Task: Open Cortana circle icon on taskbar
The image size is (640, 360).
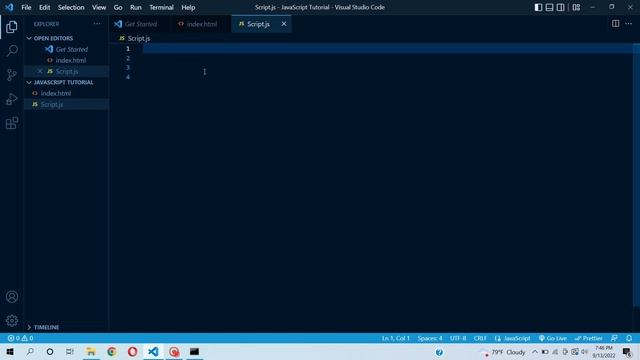Action: pyautogui.click(x=50, y=351)
